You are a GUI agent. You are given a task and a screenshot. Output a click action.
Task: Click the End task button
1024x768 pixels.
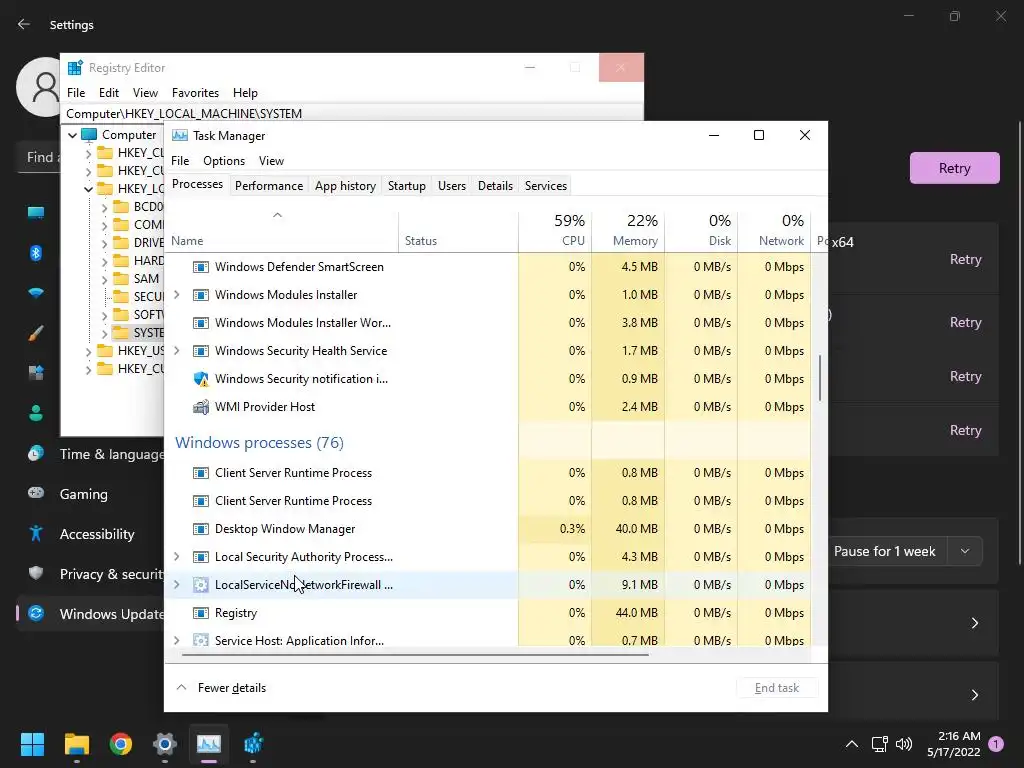pyautogui.click(x=776, y=688)
